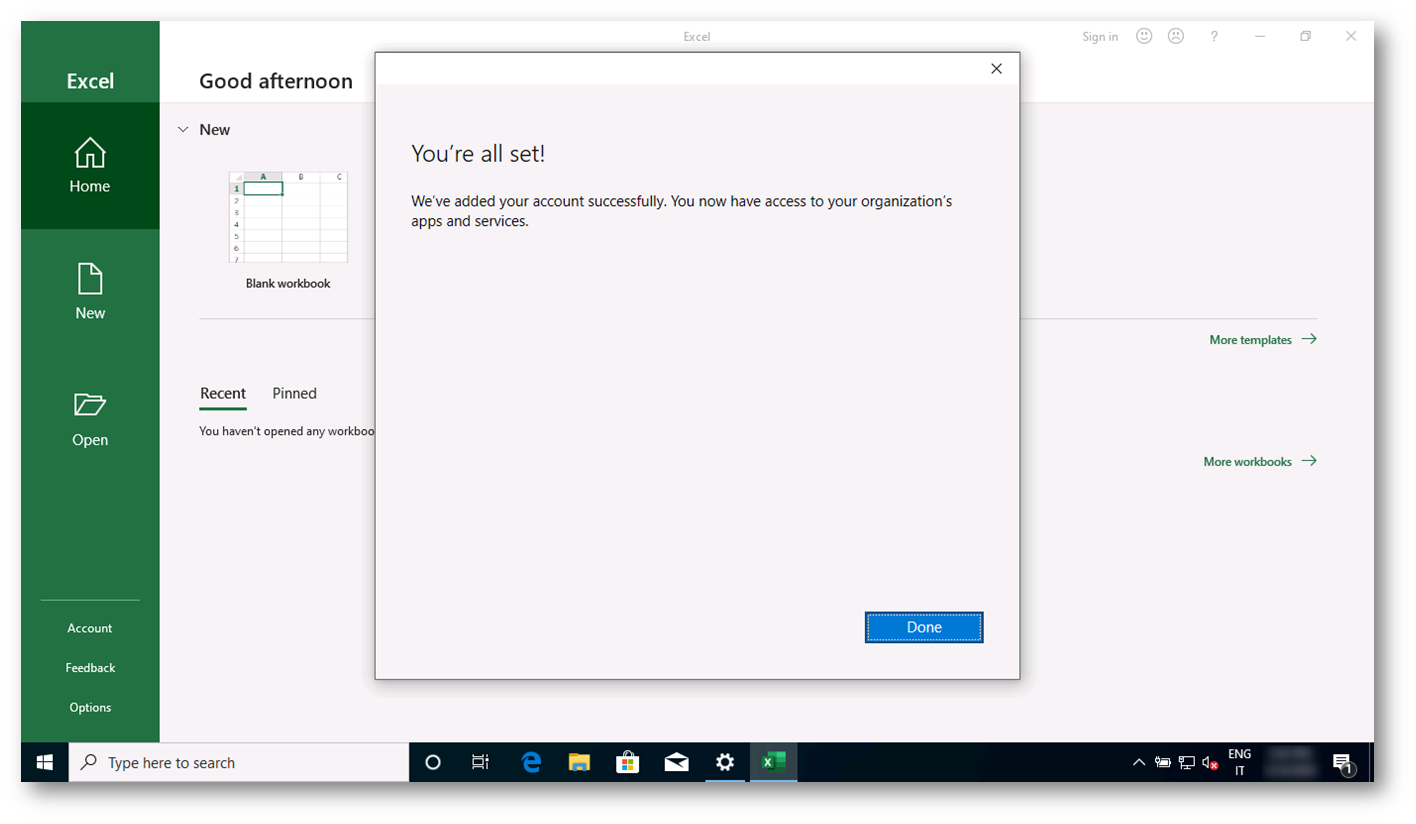The width and height of the screenshot is (1416, 824).
Task: Click Sign in at the top
Action: 1100,37
